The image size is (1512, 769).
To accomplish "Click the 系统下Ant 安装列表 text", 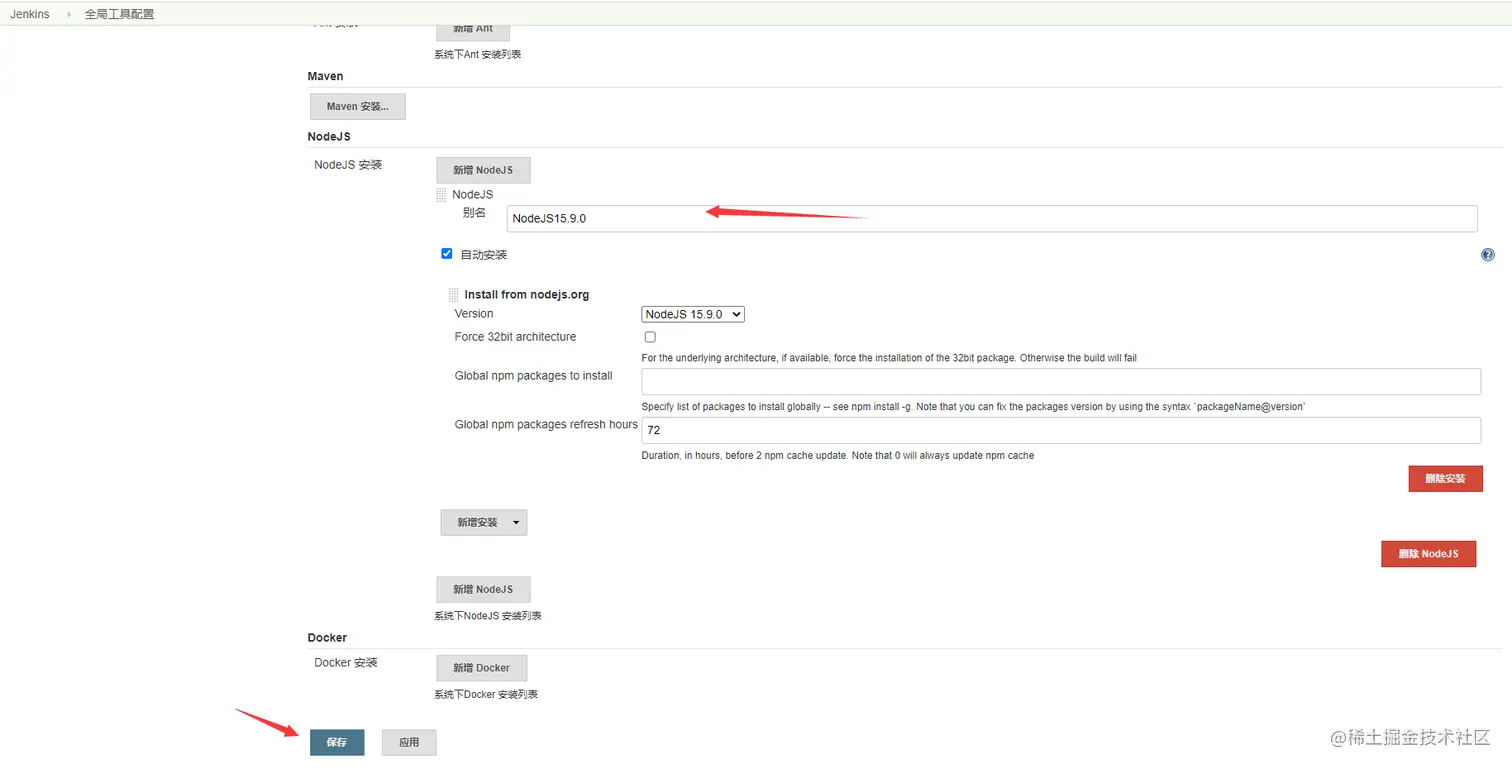I will click(x=477, y=54).
